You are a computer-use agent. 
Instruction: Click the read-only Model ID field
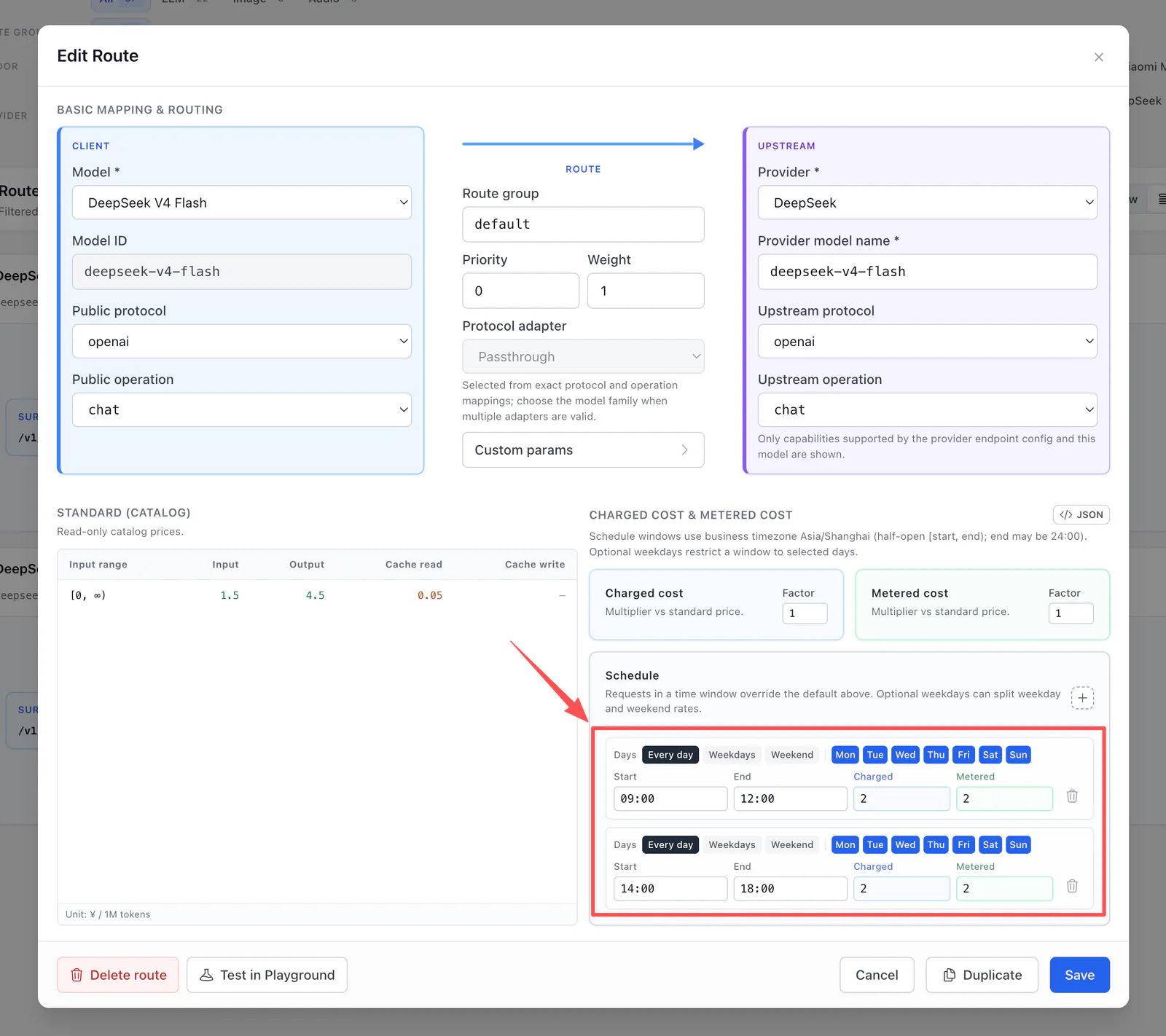pyautogui.click(x=242, y=272)
